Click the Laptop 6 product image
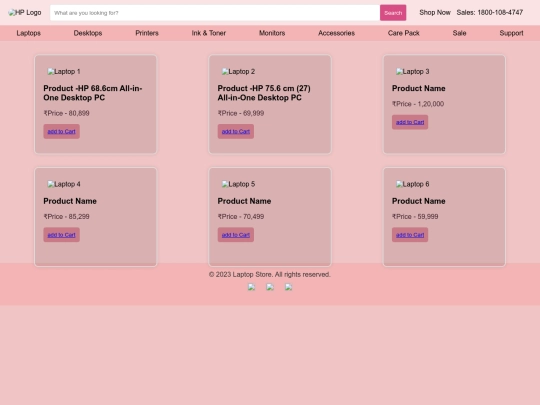 413,184
